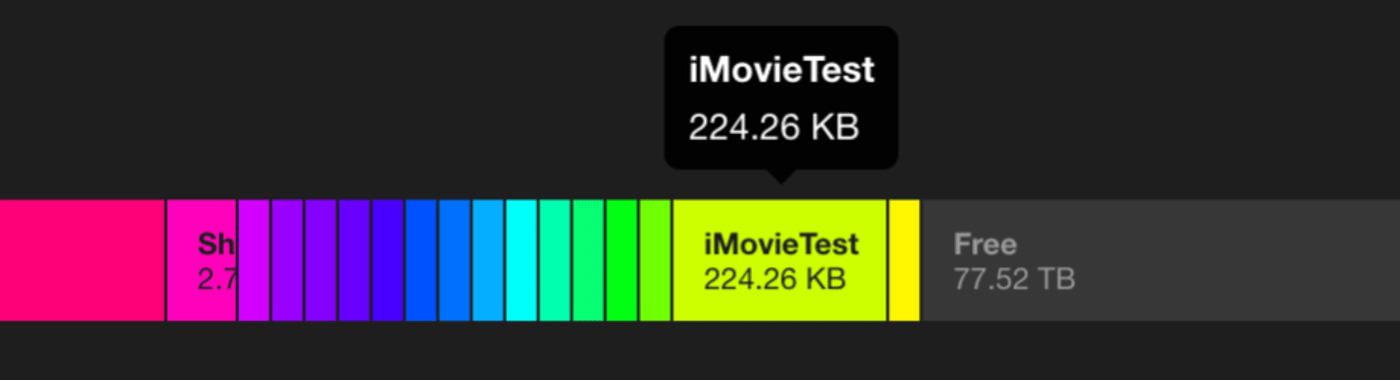Screen dimensions: 1400x380
Task: Click the magenta segment labeled 'Sh'
Action: click(x=202, y=260)
